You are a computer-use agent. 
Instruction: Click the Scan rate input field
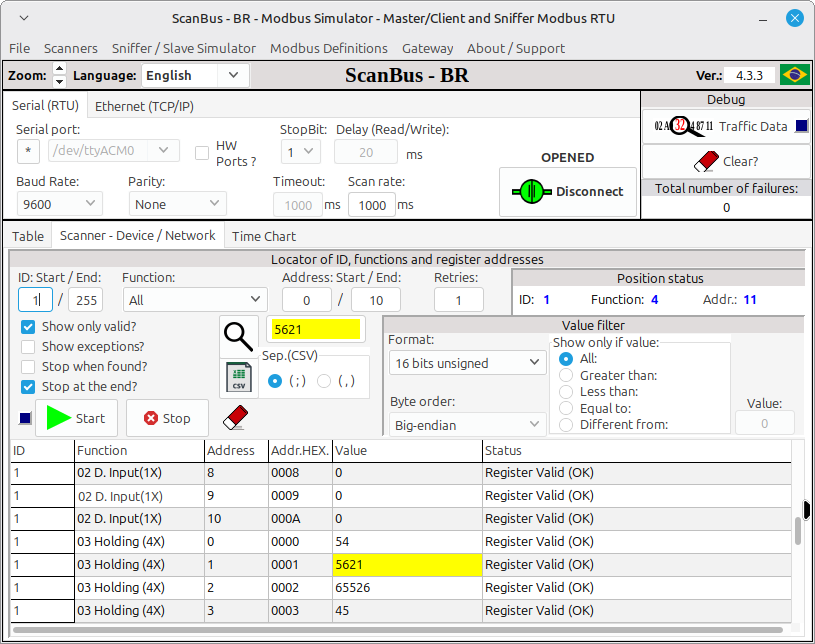tap(372, 205)
